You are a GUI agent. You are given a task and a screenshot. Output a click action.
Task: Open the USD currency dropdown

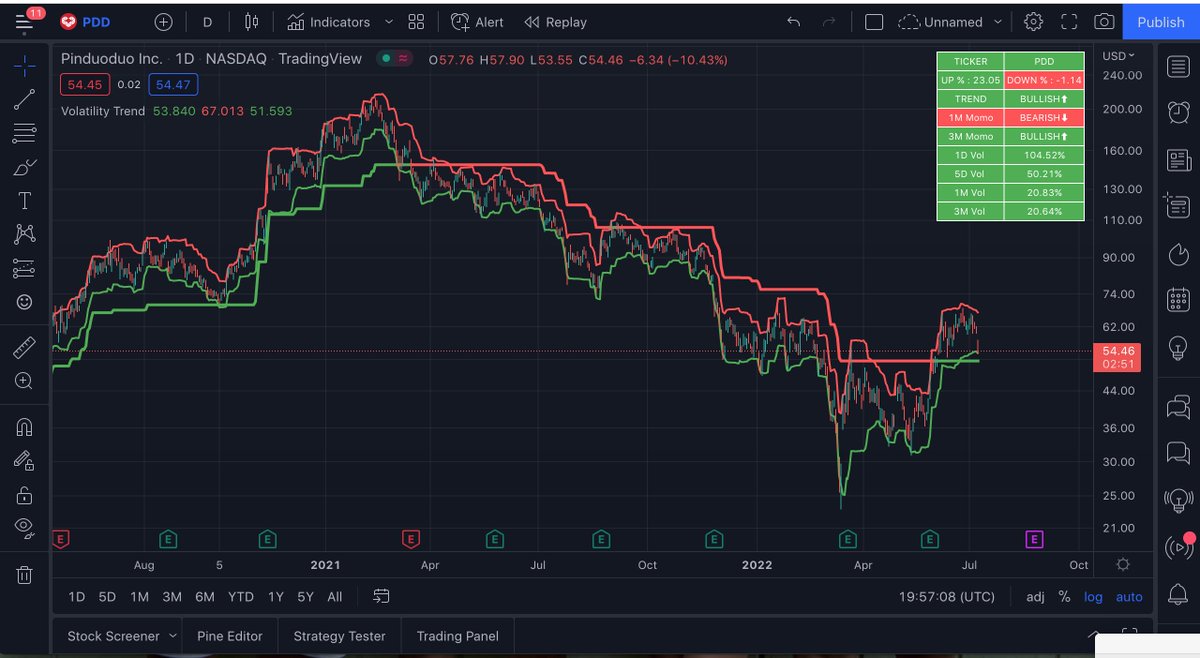(x=1118, y=56)
